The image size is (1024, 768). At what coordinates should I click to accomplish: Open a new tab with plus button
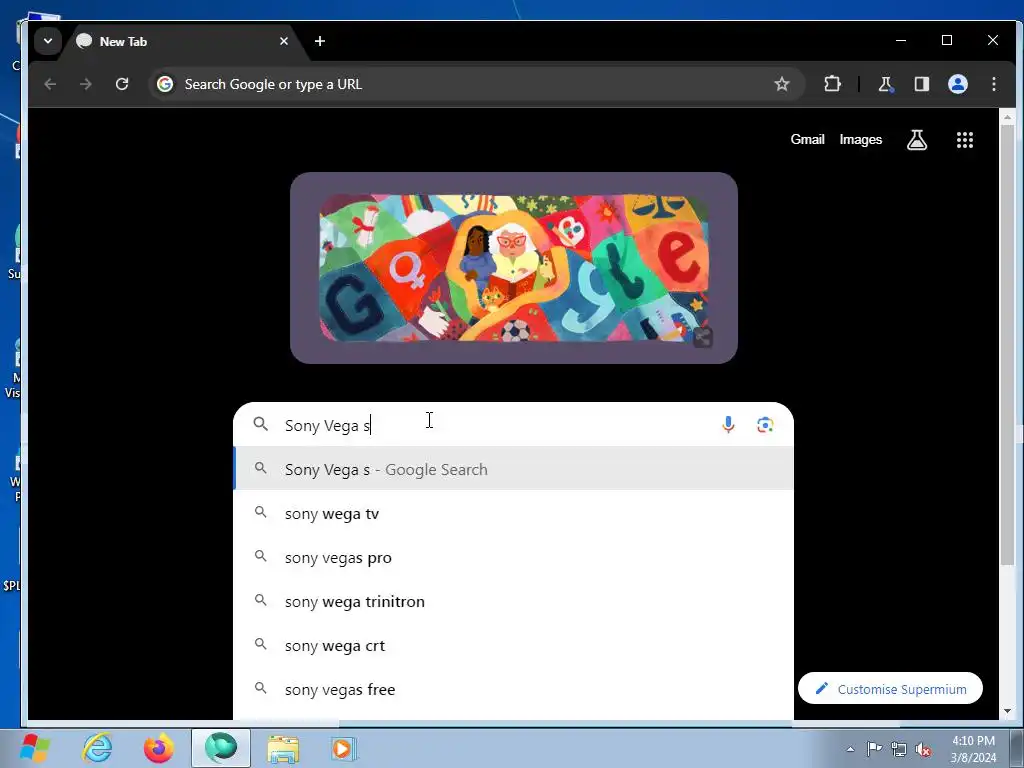319,41
